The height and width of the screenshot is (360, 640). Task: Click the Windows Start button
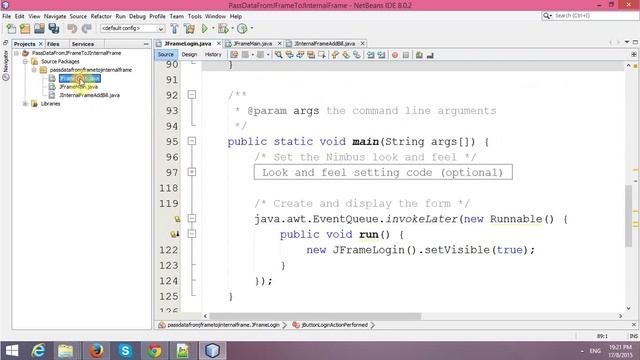12,351
